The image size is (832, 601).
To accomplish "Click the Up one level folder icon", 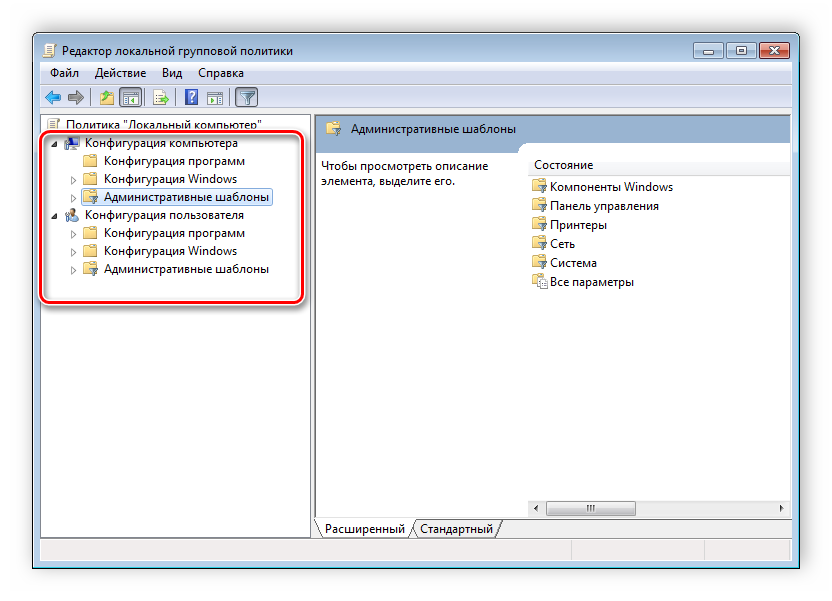I will pyautogui.click(x=106, y=97).
